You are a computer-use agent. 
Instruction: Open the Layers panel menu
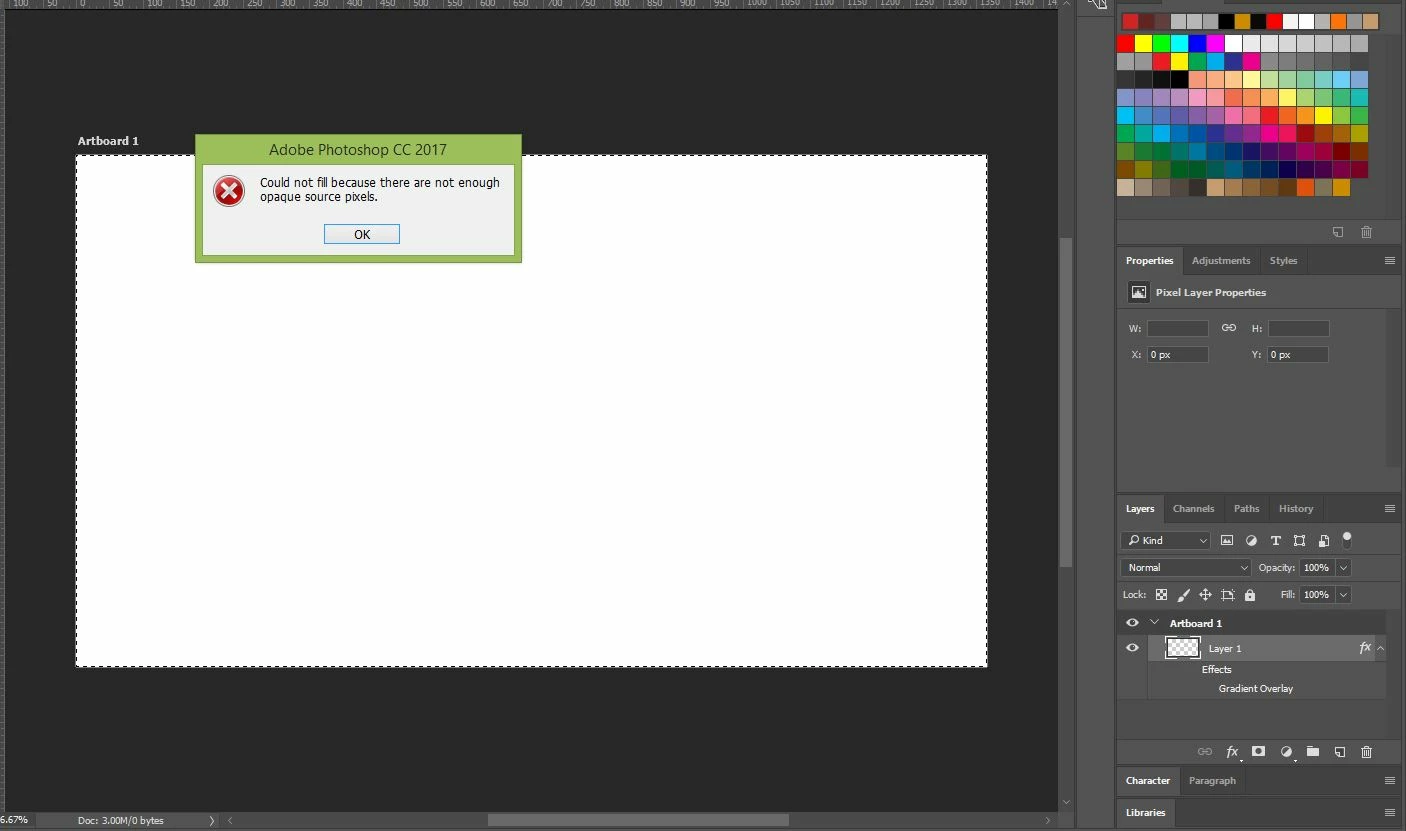tap(1389, 509)
